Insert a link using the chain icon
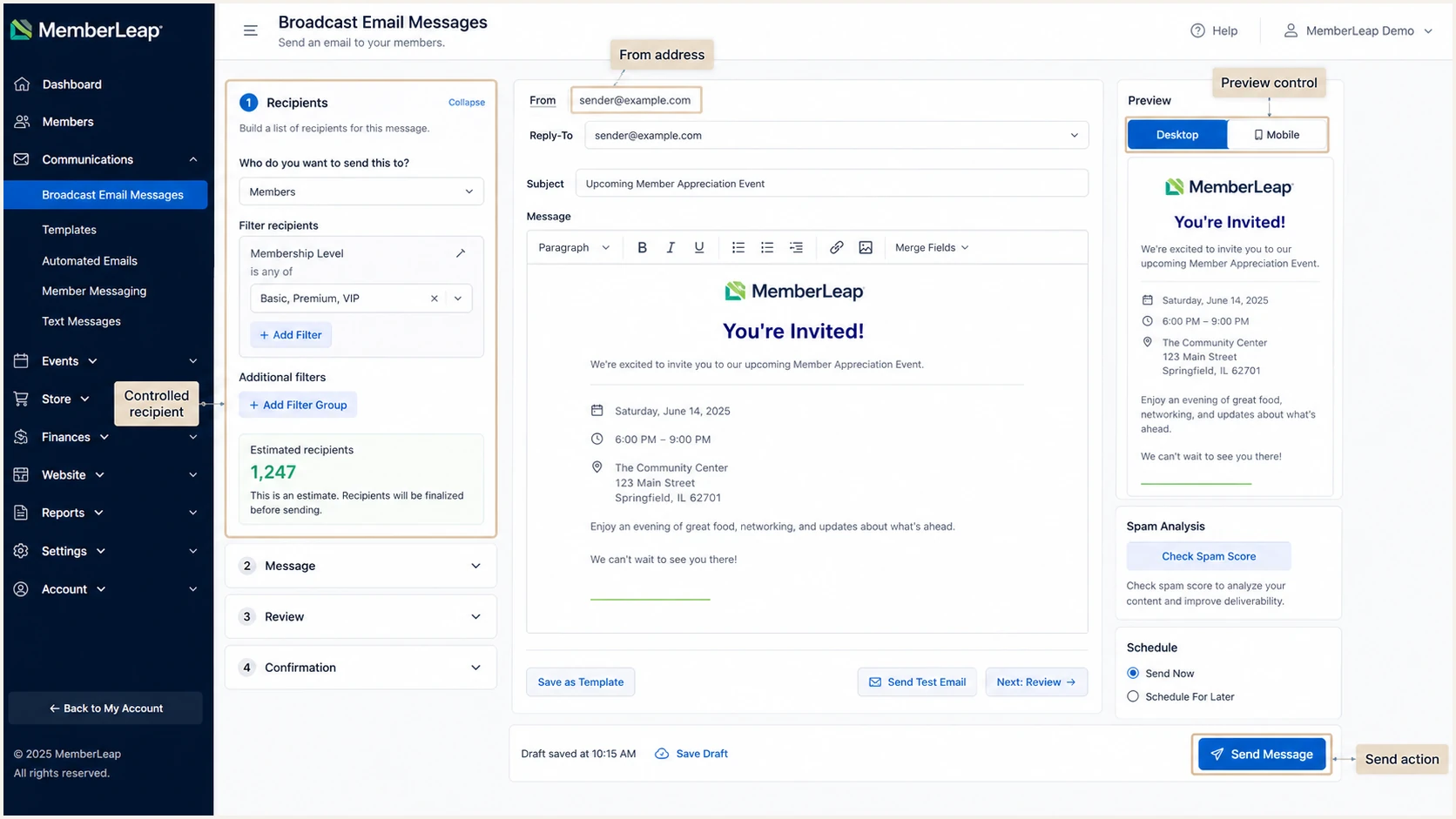This screenshot has height=819, width=1456. pos(836,248)
